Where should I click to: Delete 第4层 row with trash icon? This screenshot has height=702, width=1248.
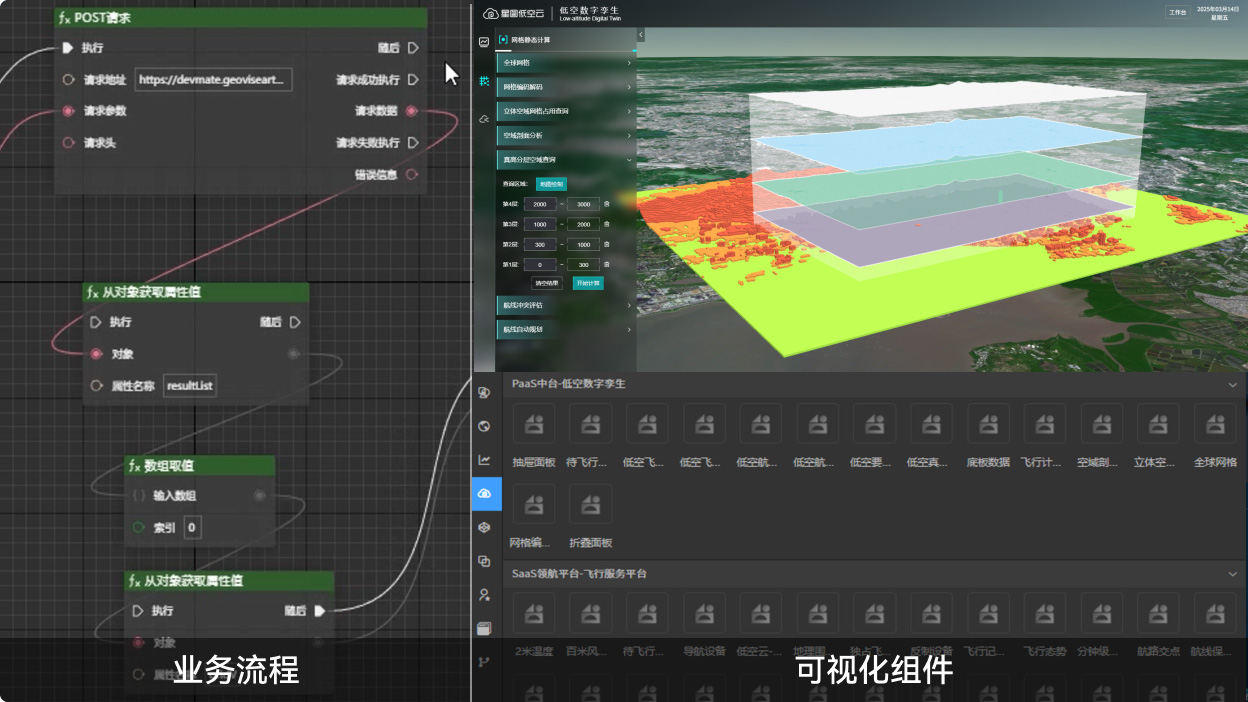(x=607, y=204)
